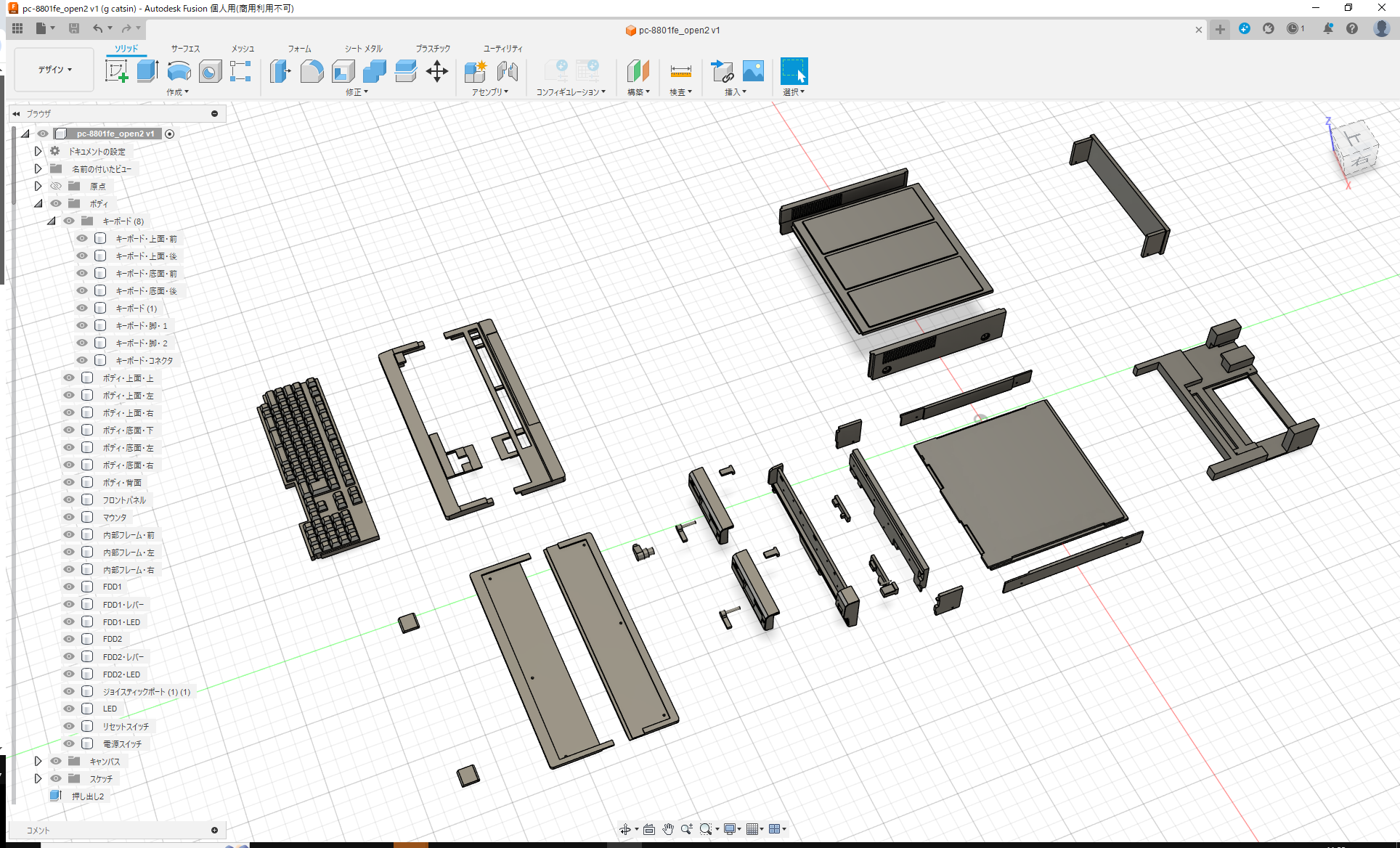The height and width of the screenshot is (848, 1400).
Task: Select the Joint tool under アセンブリ
Action: [x=507, y=72]
